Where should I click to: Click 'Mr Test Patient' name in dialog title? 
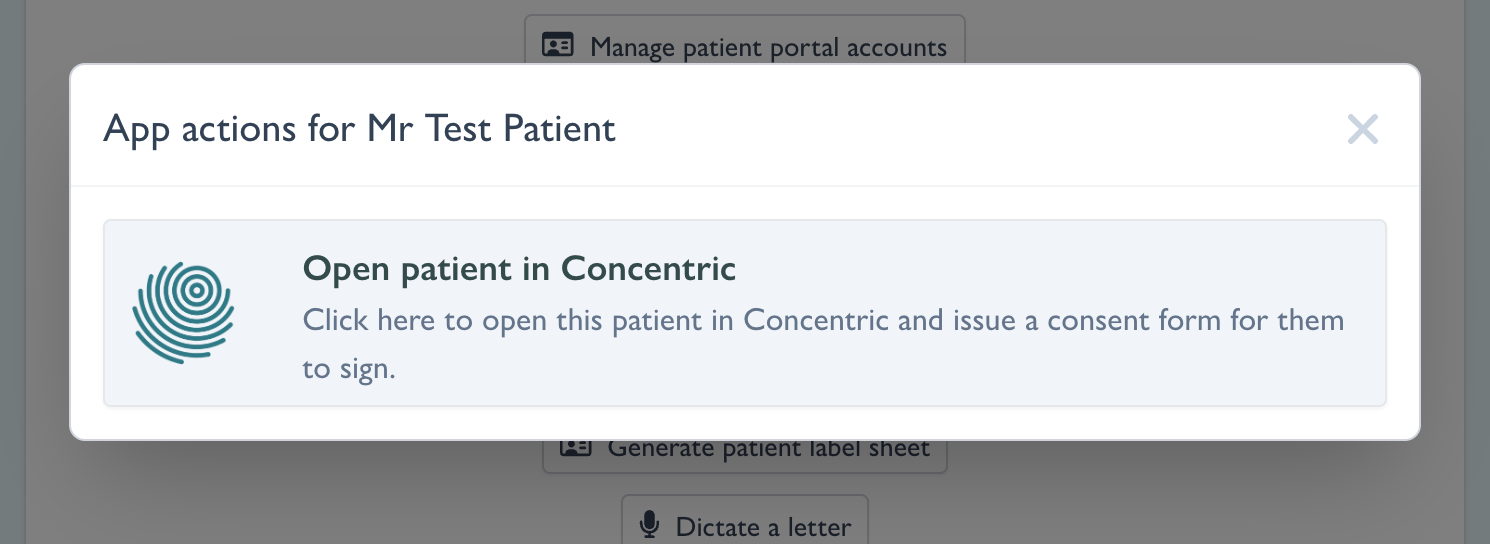pos(491,129)
